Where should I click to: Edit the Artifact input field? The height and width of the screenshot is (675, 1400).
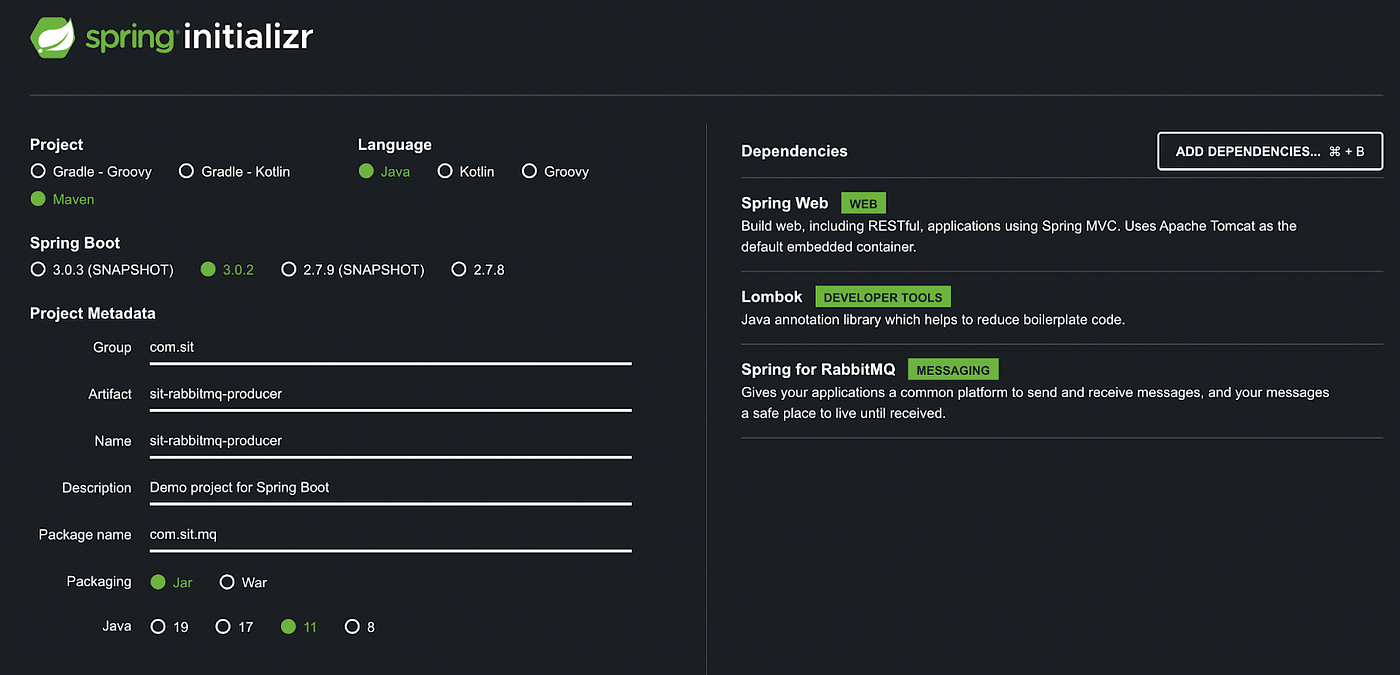(x=390, y=394)
